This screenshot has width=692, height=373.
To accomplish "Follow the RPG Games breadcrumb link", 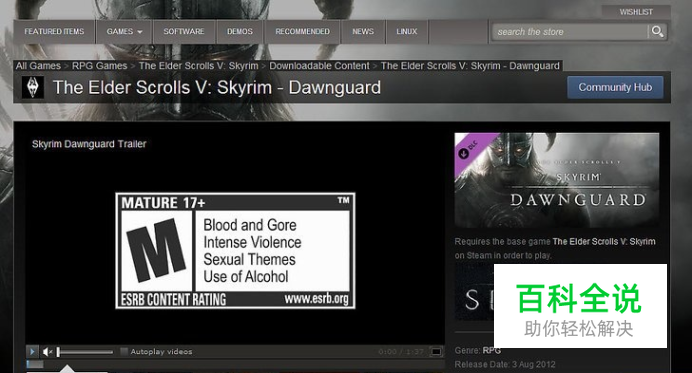I will click(x=99, y=66).
